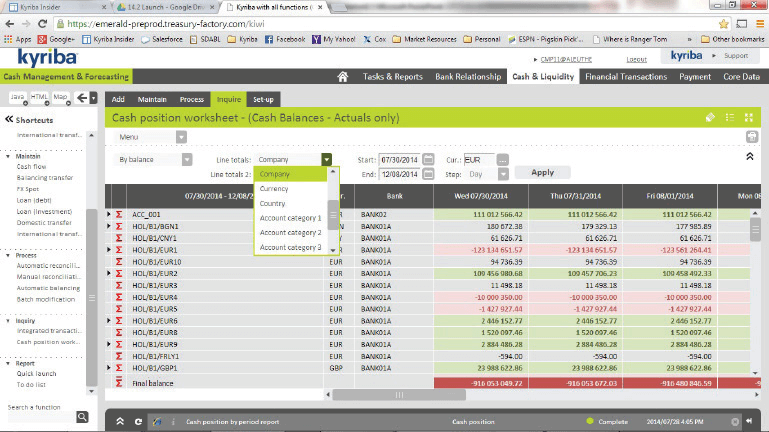Open the Start date calendar picker

428,159
